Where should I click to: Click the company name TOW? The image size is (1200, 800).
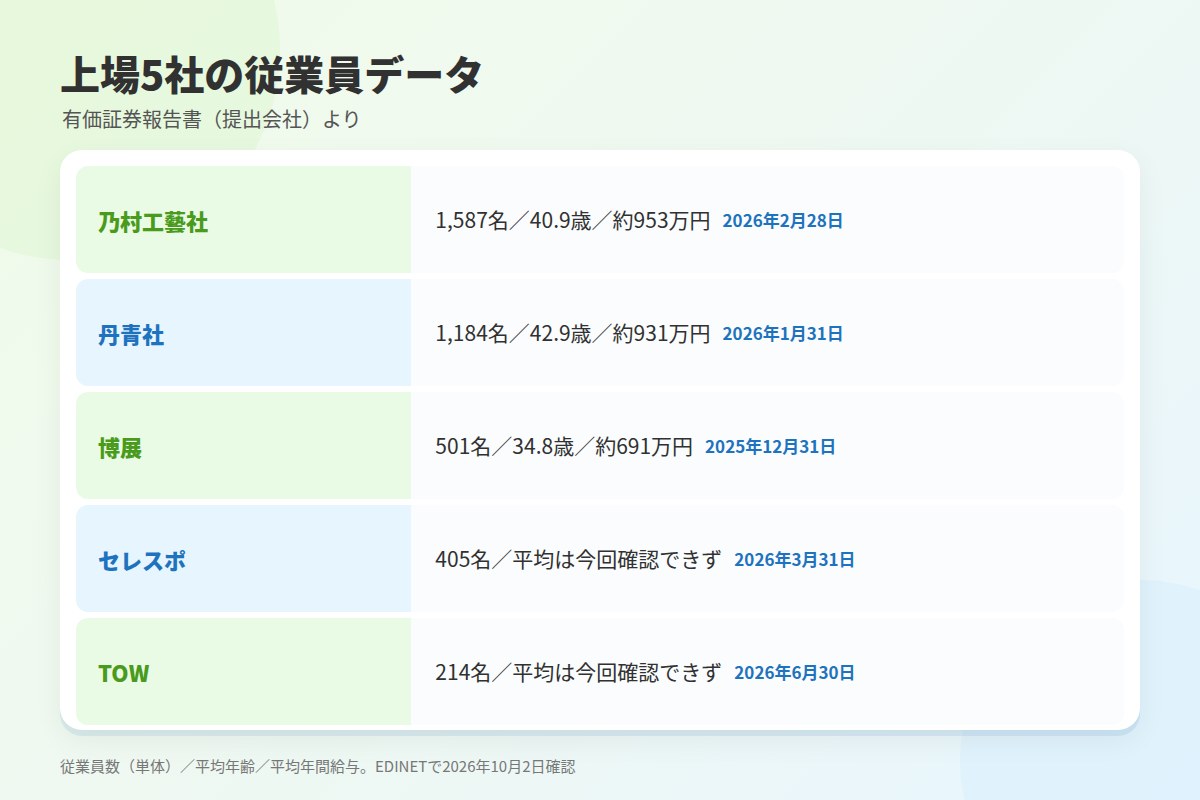(x=123, y=674)
